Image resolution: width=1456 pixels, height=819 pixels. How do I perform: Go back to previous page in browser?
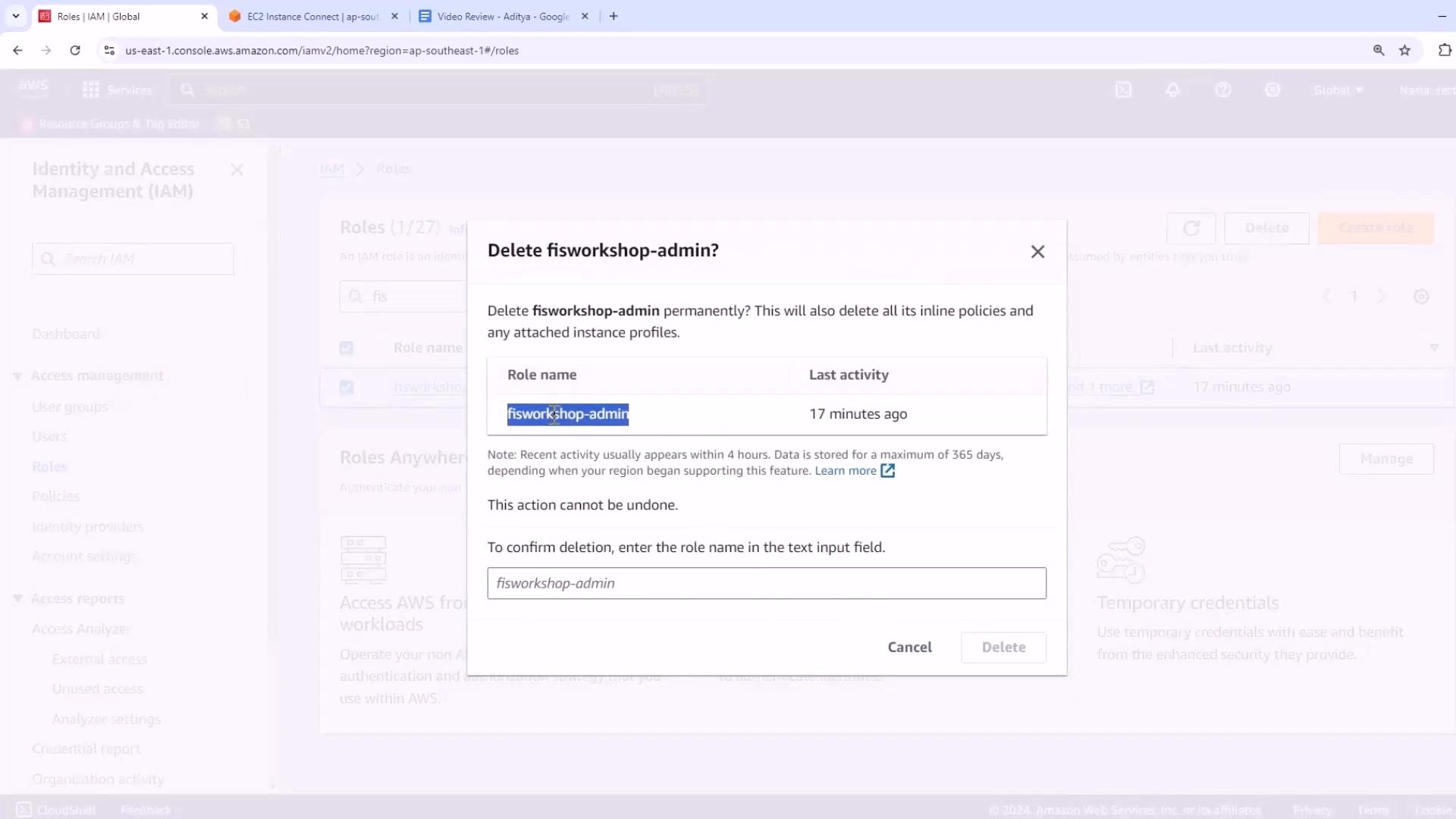click(17, 50)
